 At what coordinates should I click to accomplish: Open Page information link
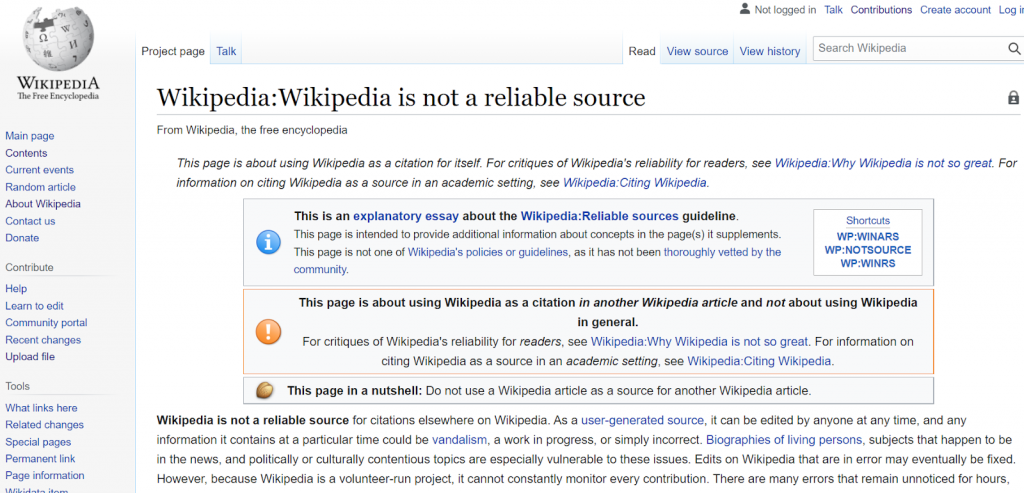point(44,475)
